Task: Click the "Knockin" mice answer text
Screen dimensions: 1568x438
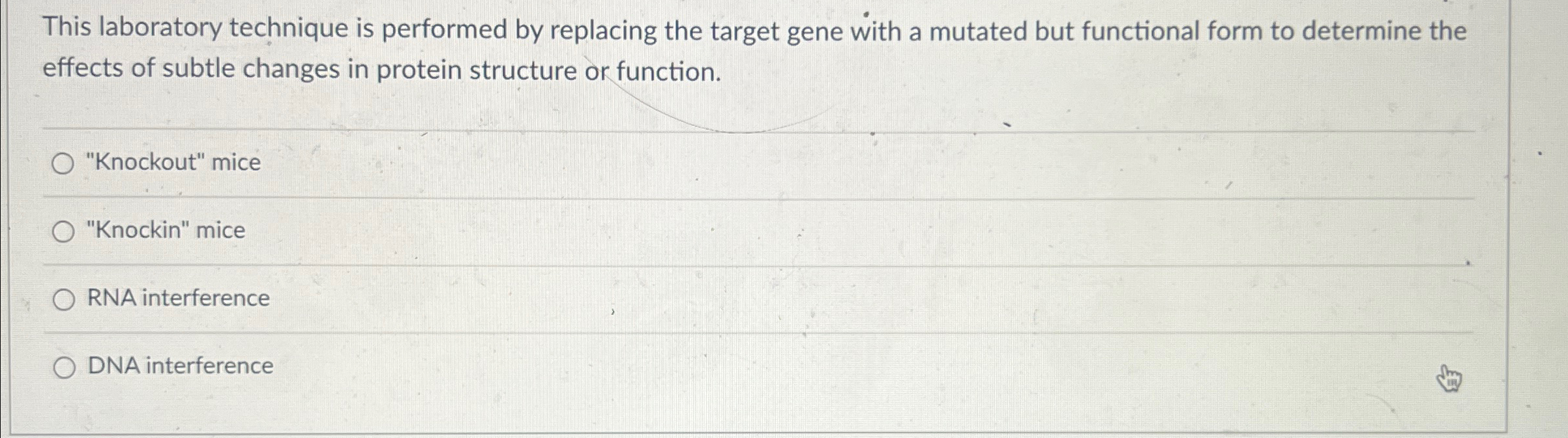Action: tap(164, 229)
